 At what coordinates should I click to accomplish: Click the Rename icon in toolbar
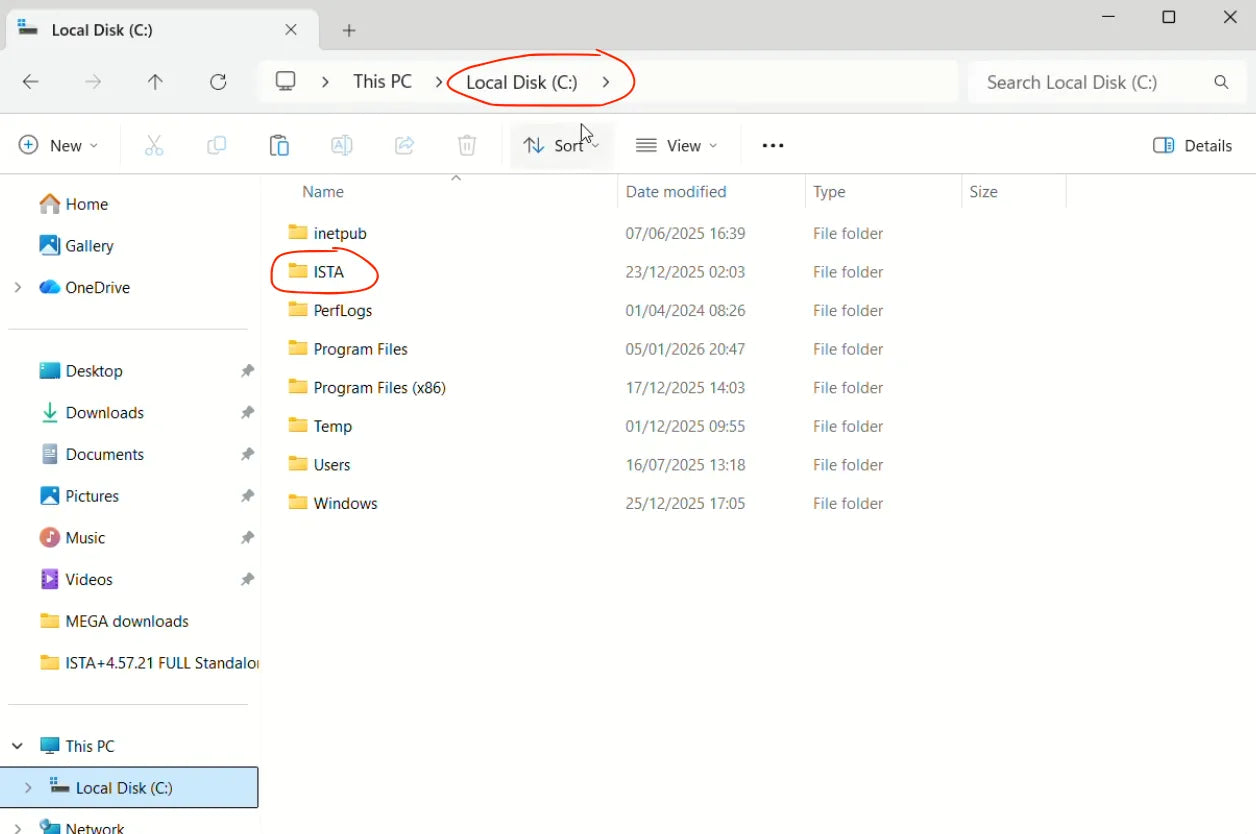(342, 145)
